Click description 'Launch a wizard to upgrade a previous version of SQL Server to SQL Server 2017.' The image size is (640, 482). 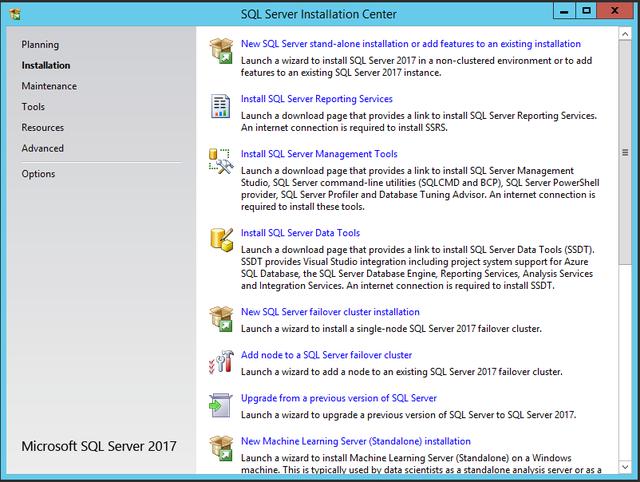(408, 415)
